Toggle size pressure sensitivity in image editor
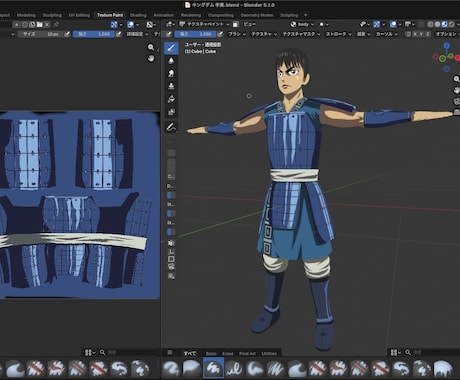The width and height of the screenshot is (460, 380). 67,34
